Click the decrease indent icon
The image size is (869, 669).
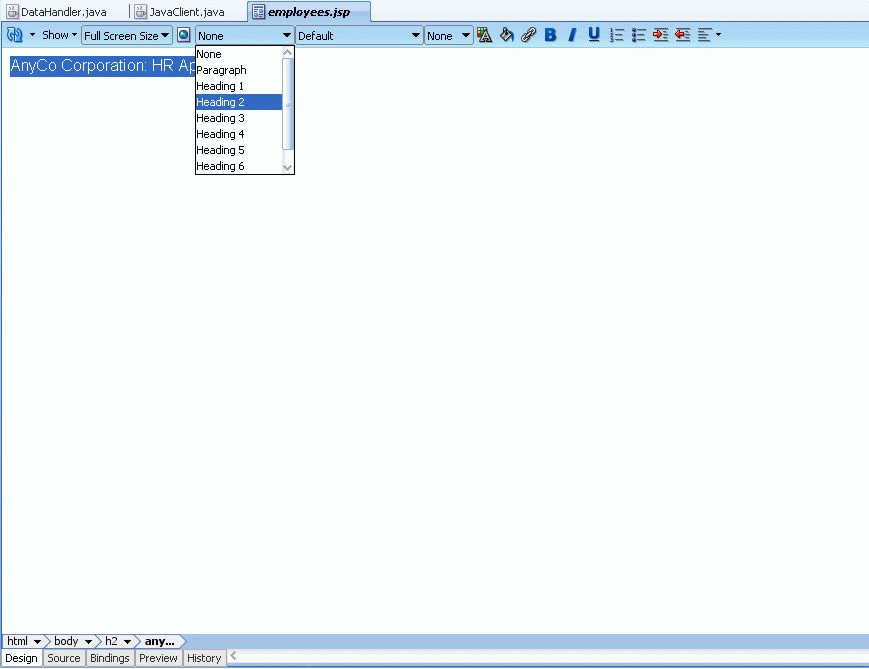pyautogui.click(x=683, y=35)
